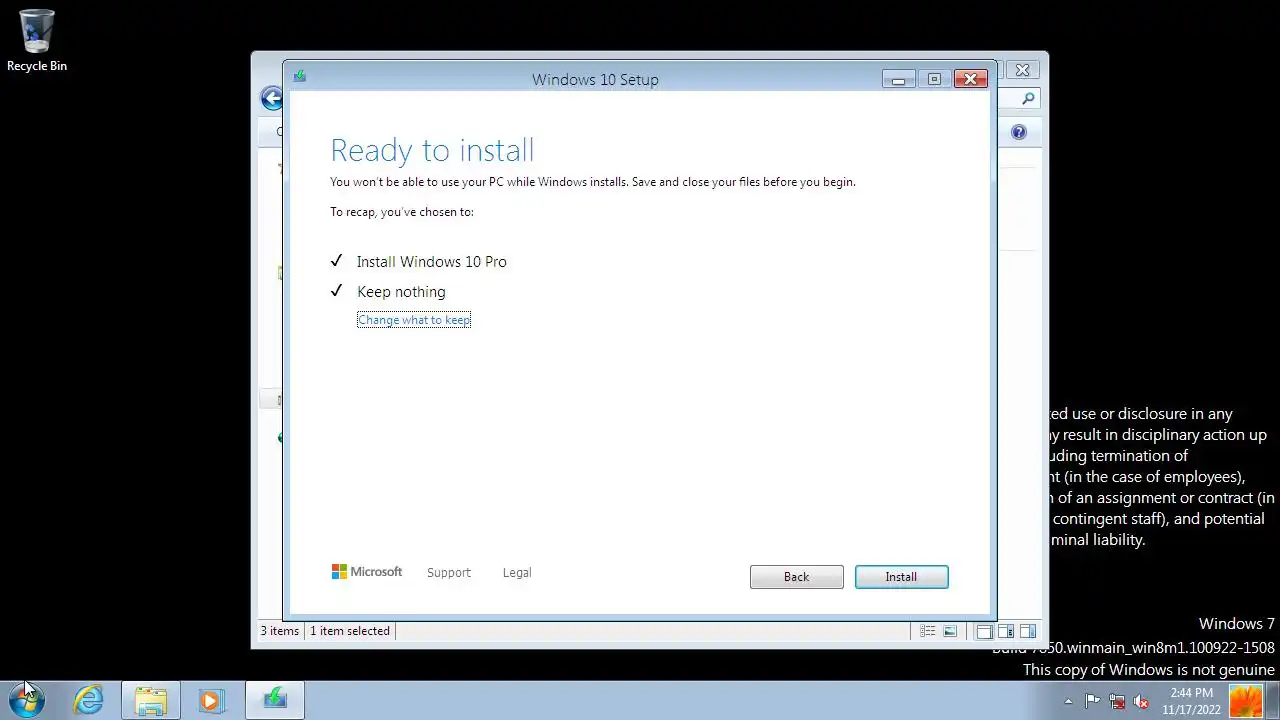Maximize the Windows 10 Setup window
Image resolution: width=1280 pixels, height=720 pixels.
[934, 79]
